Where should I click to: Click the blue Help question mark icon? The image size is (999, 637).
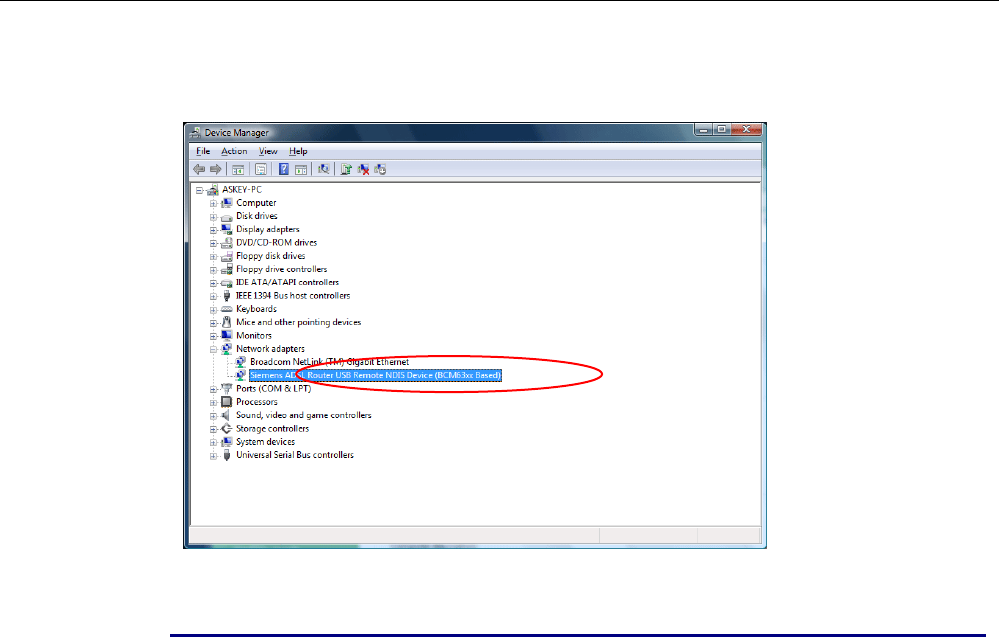284,169
